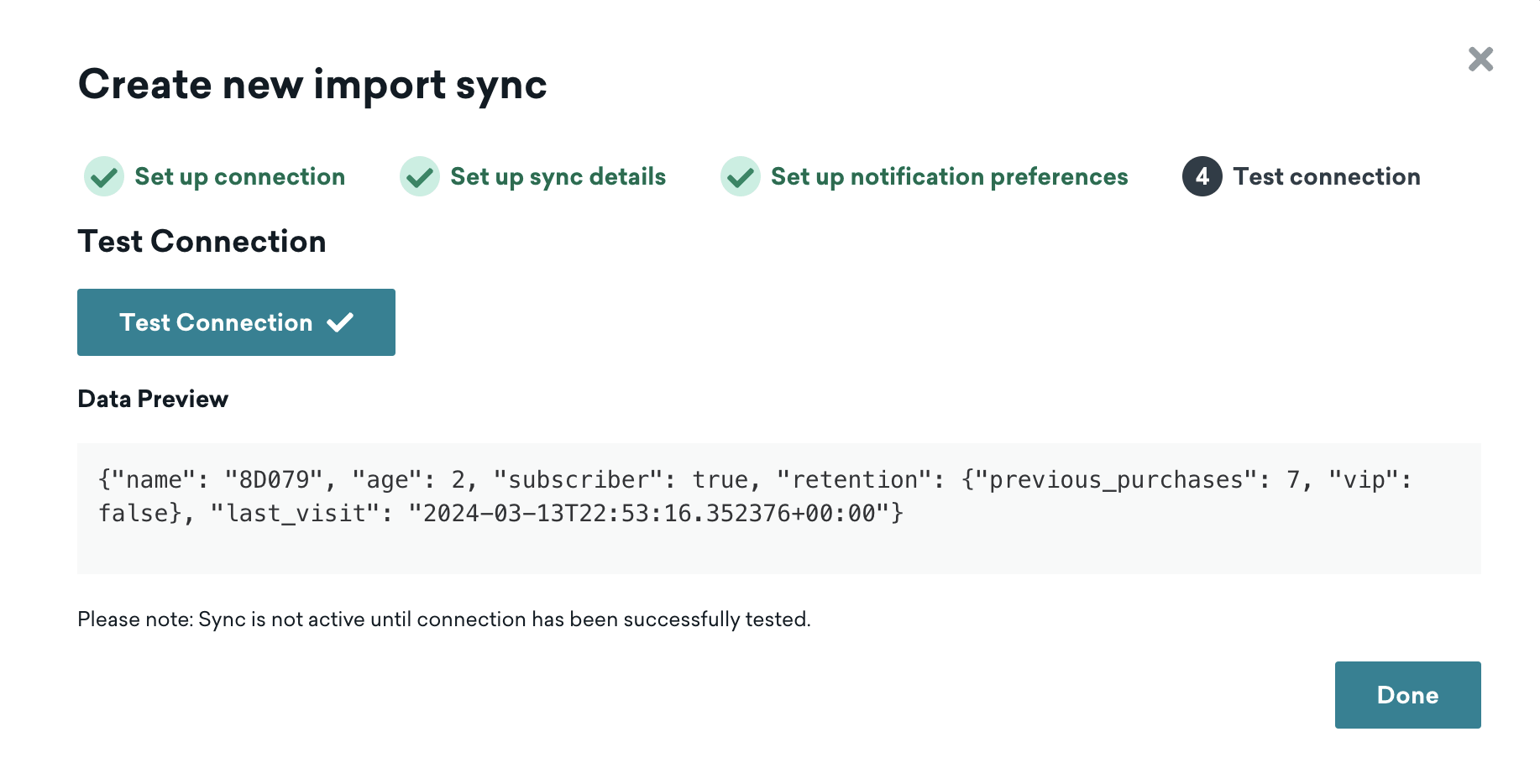
Task: Click the sync not active note text
Action: pos(444,619)
